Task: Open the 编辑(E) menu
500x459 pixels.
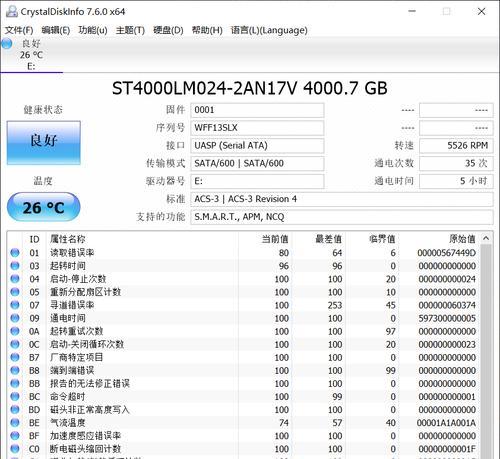Action: coord(56,30)
